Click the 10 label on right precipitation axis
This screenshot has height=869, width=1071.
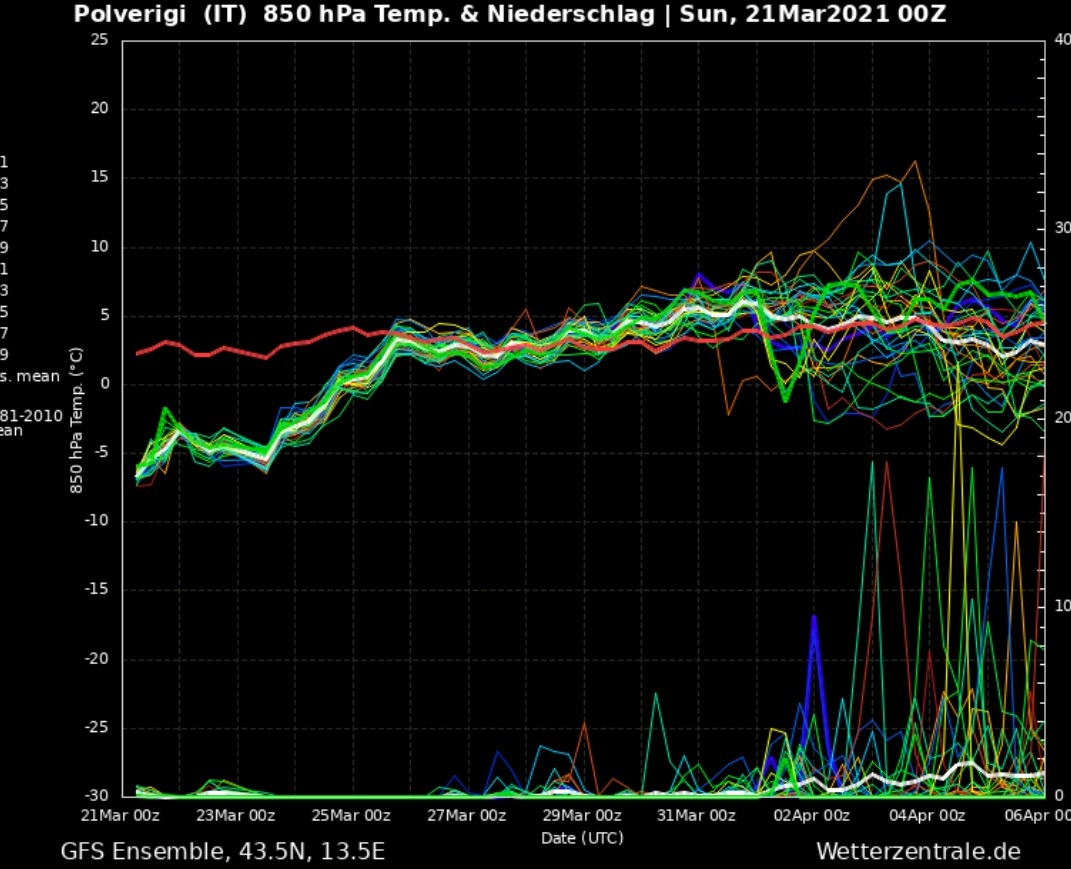[x=1061, y=607]
